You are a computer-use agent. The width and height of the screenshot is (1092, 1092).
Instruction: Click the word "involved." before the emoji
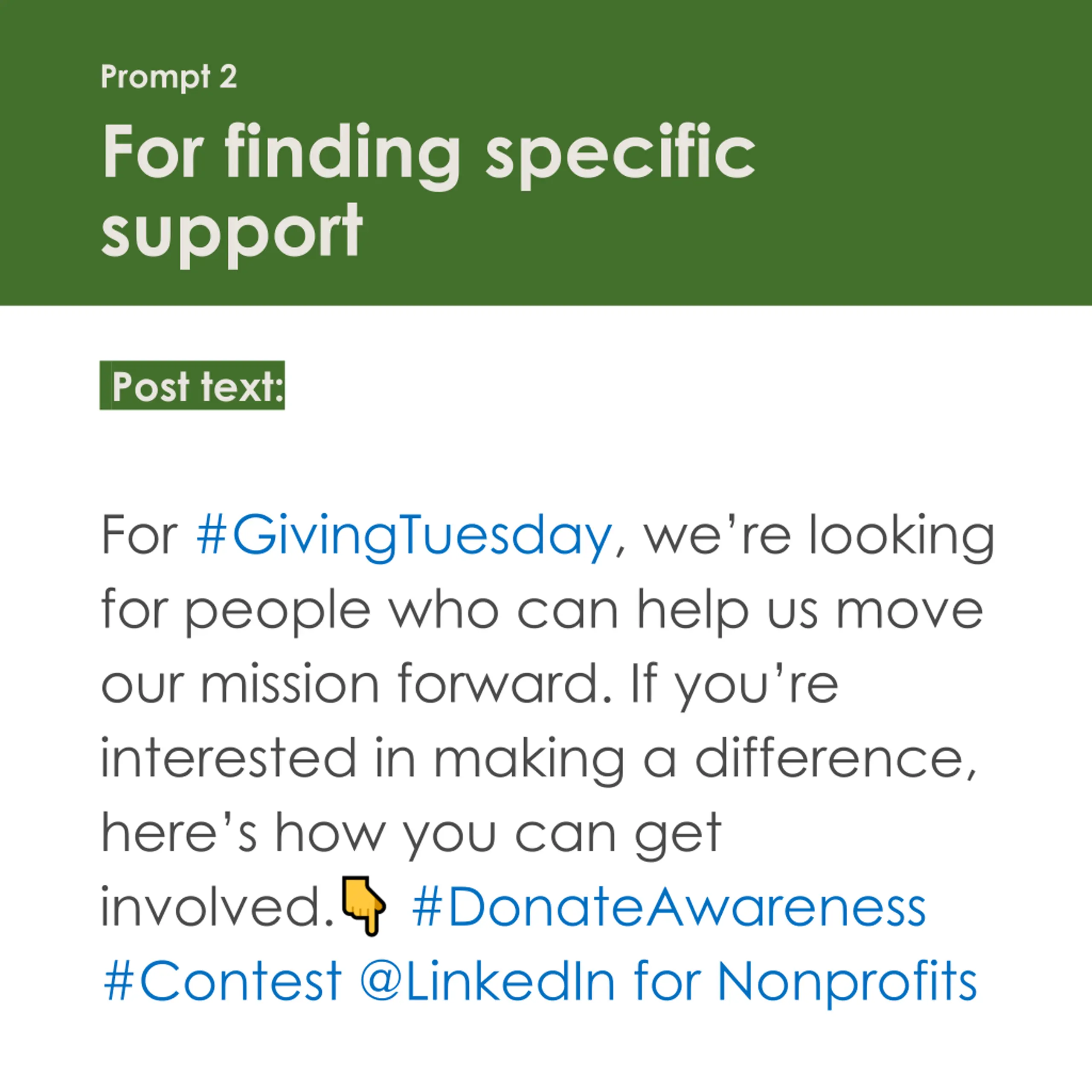[218, 906]
